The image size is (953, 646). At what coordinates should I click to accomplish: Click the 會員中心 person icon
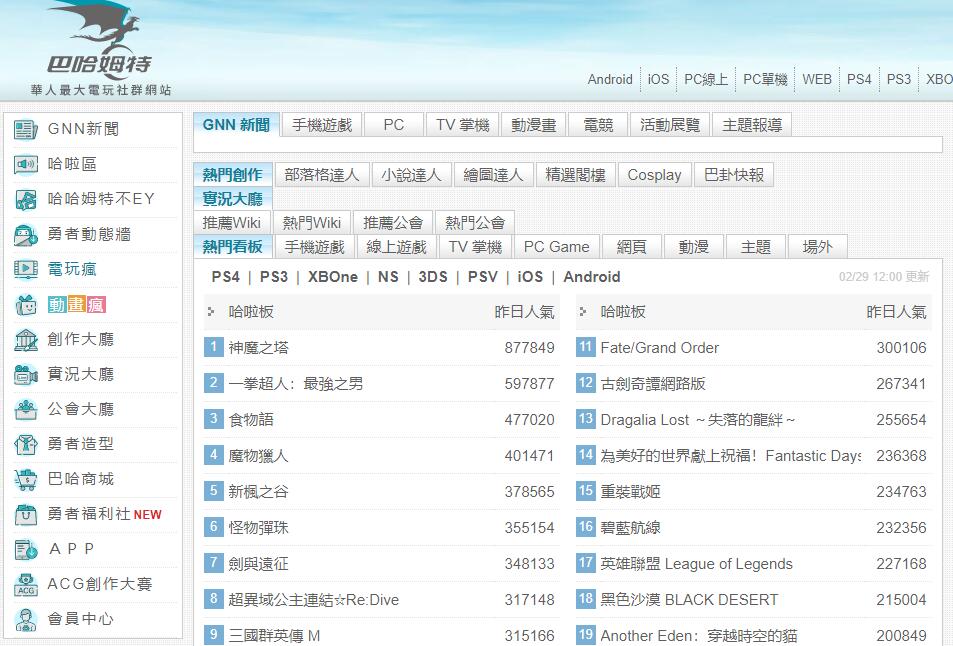pos(26,619)
